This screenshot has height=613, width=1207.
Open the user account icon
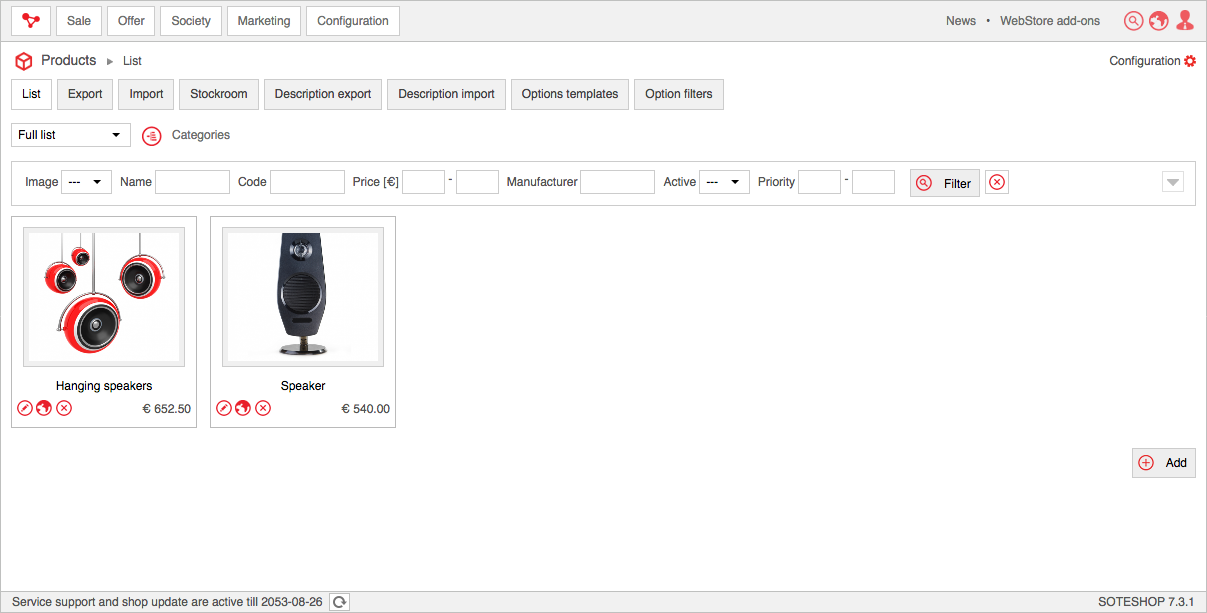pyautogui.click(x=1185, y=21)
